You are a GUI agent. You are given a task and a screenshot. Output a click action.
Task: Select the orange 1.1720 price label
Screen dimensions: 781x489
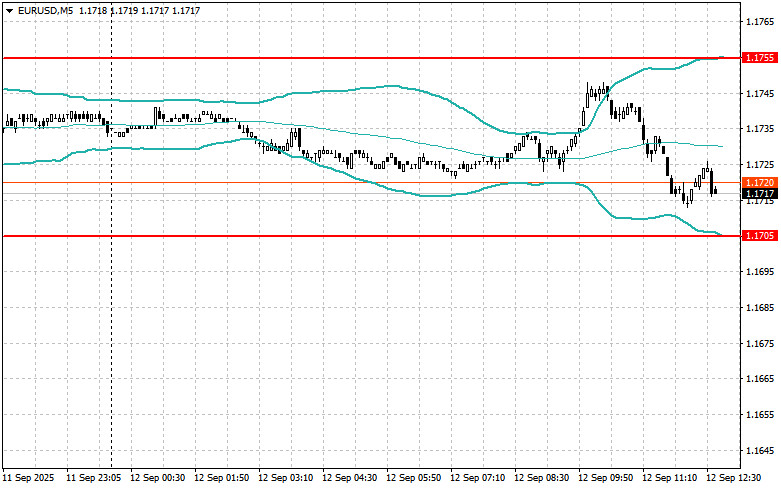pyautogui.click(x=760, y=183)
